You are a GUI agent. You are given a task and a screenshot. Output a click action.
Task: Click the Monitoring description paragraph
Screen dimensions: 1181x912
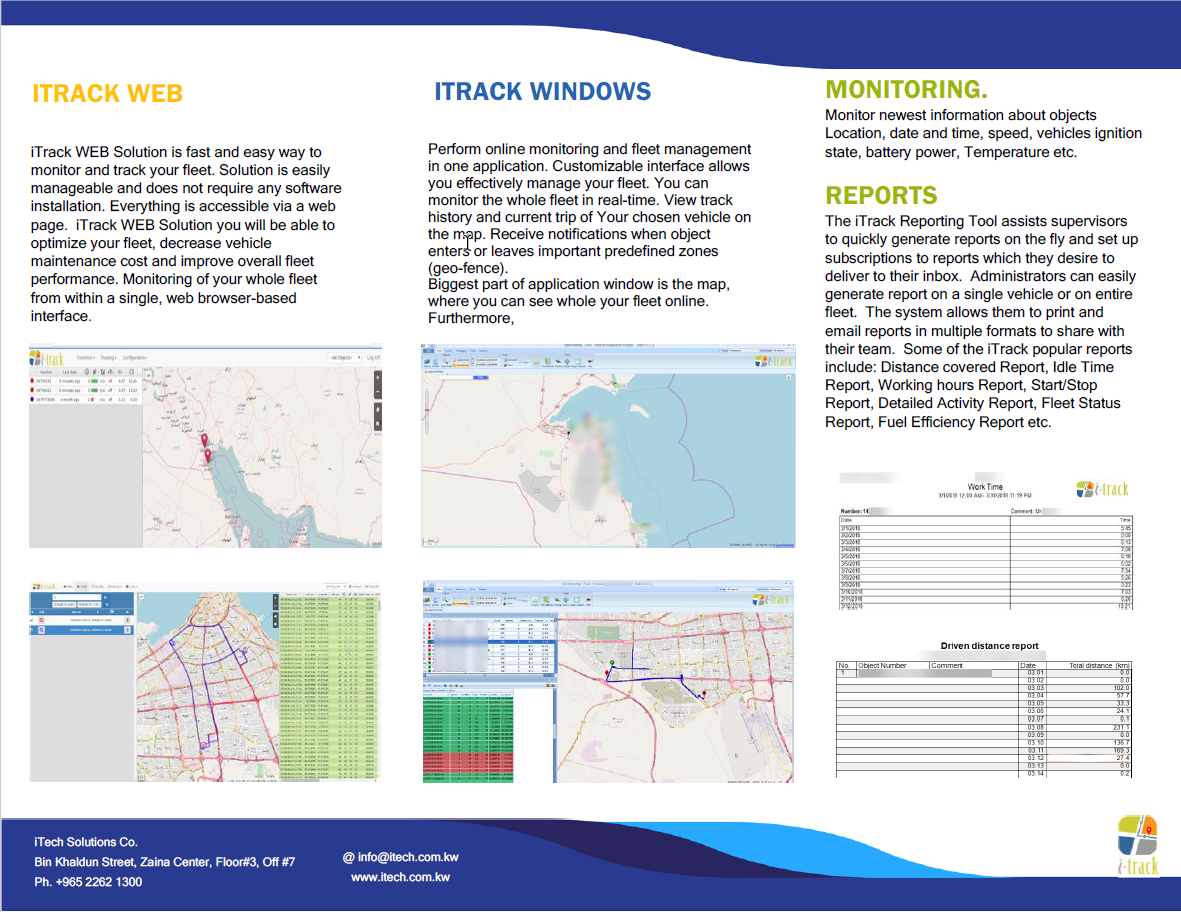(984, 133)
